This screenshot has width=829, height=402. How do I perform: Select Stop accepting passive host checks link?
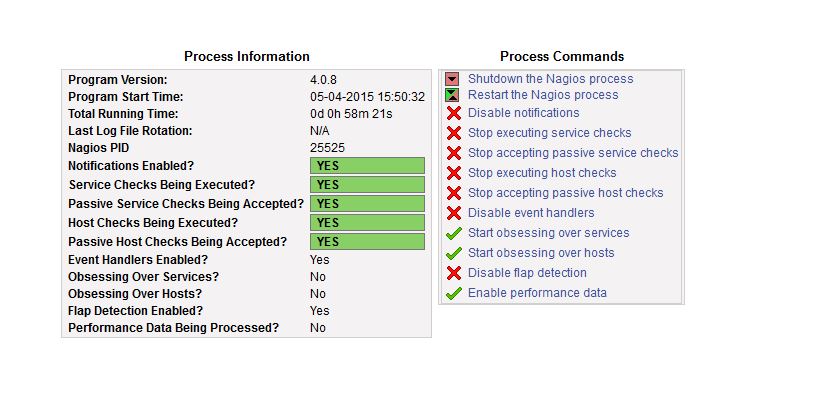pos(565,193)
